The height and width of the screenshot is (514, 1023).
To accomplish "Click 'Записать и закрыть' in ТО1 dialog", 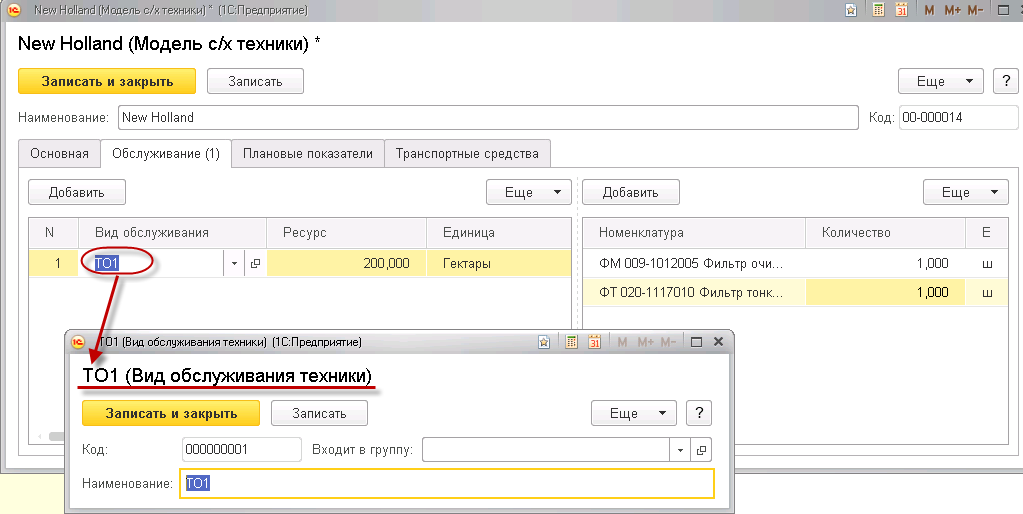I will tap(171, 413).
